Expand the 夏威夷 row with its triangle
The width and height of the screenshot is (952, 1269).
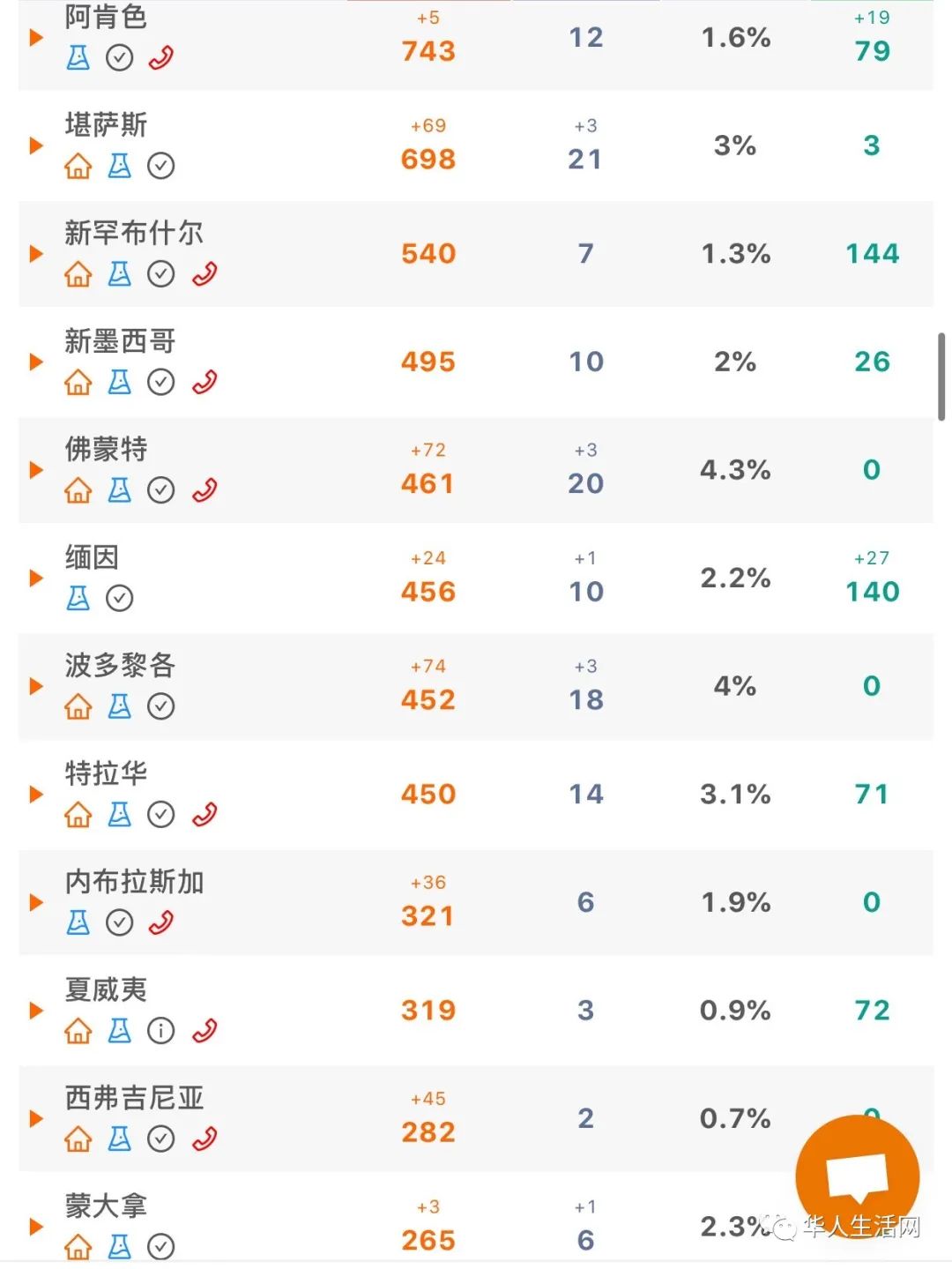(36, 1011)
